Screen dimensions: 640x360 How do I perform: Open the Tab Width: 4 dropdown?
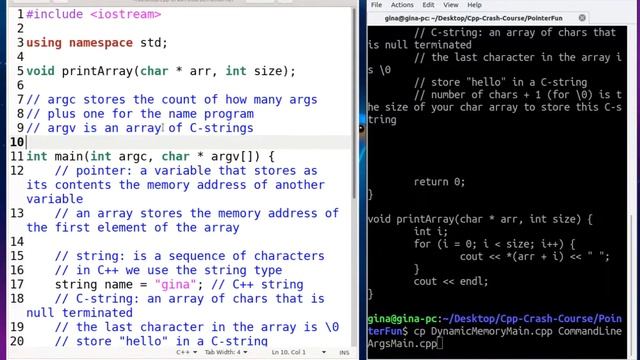pos(226,352)
